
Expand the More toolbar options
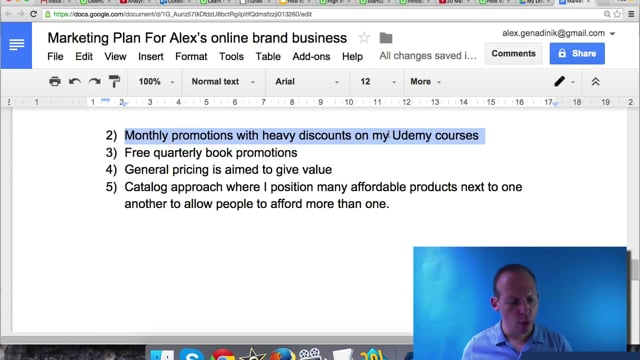click(425, 82)
